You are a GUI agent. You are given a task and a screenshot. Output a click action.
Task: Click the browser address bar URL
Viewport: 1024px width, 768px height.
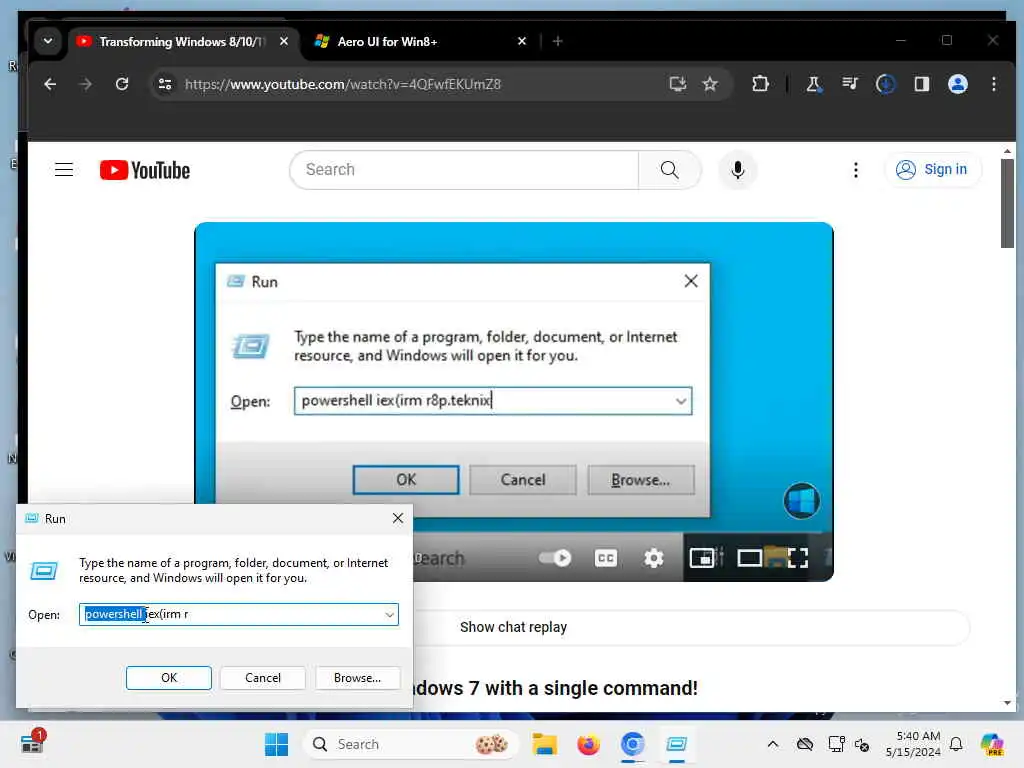pyautogui.click(x=343, y=84)
